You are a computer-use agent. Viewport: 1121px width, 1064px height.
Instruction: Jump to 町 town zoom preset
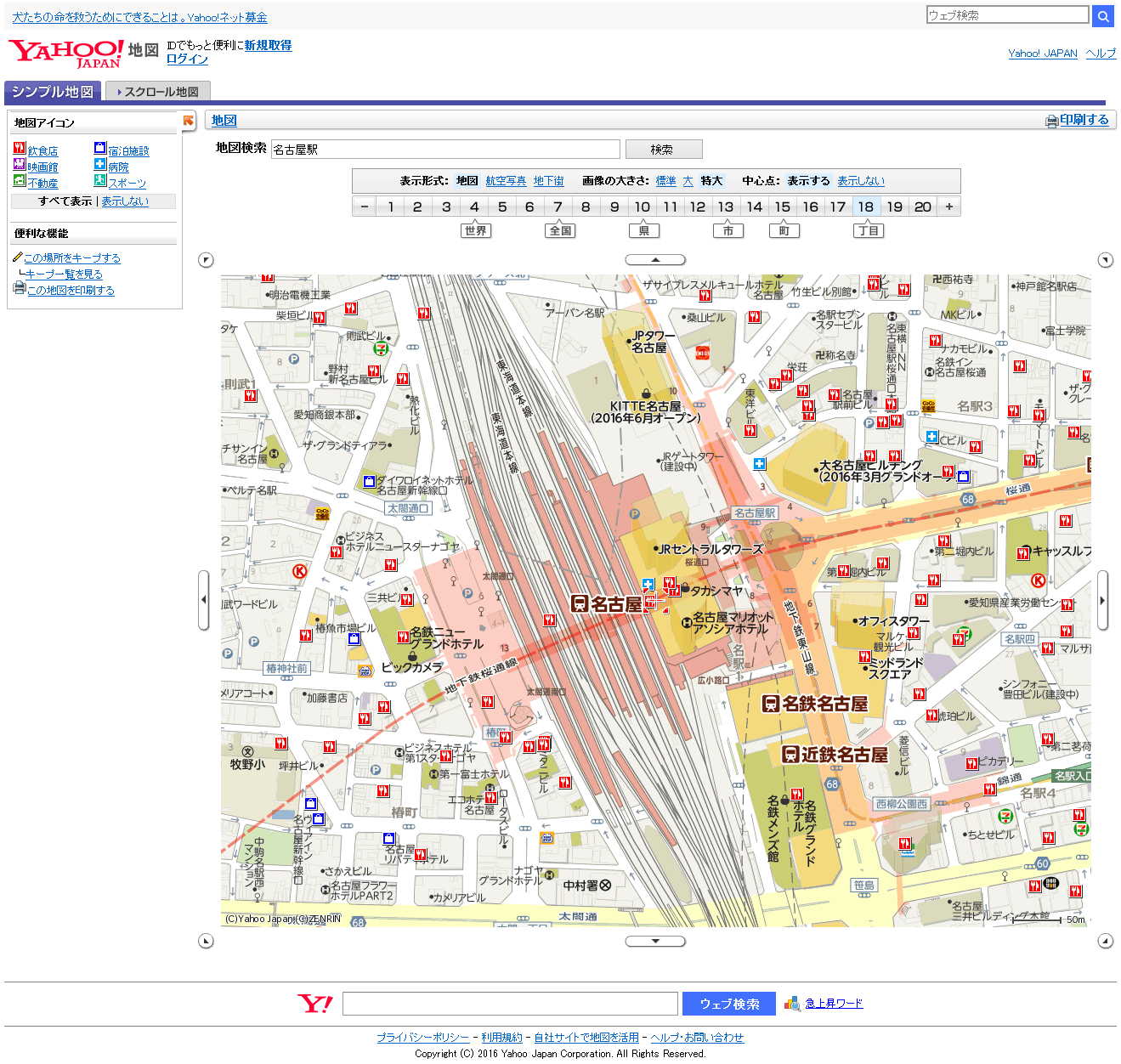[784, 230]
